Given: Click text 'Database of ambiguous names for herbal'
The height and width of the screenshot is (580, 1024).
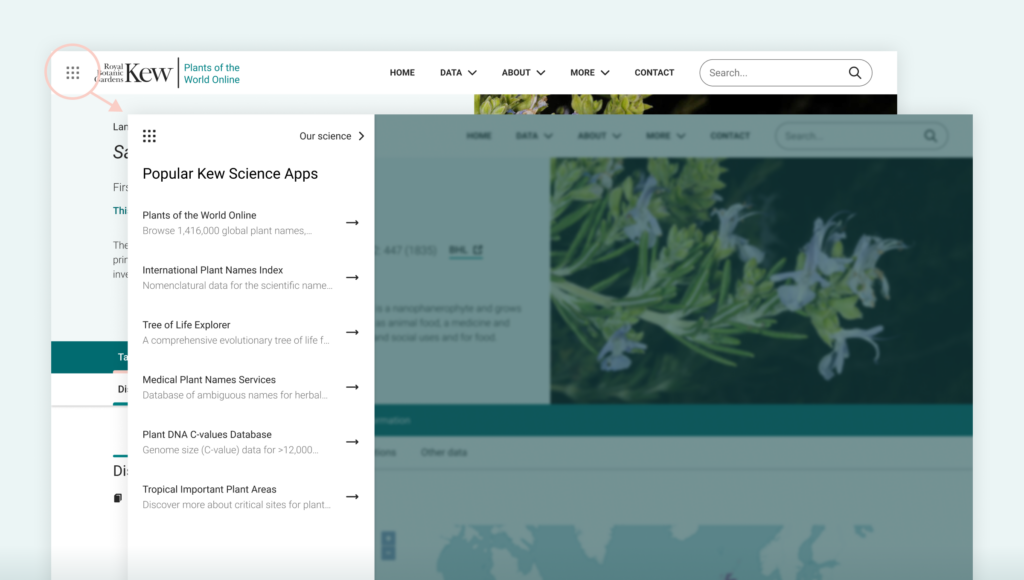Looking at the screenshot, I should point(234,395).
